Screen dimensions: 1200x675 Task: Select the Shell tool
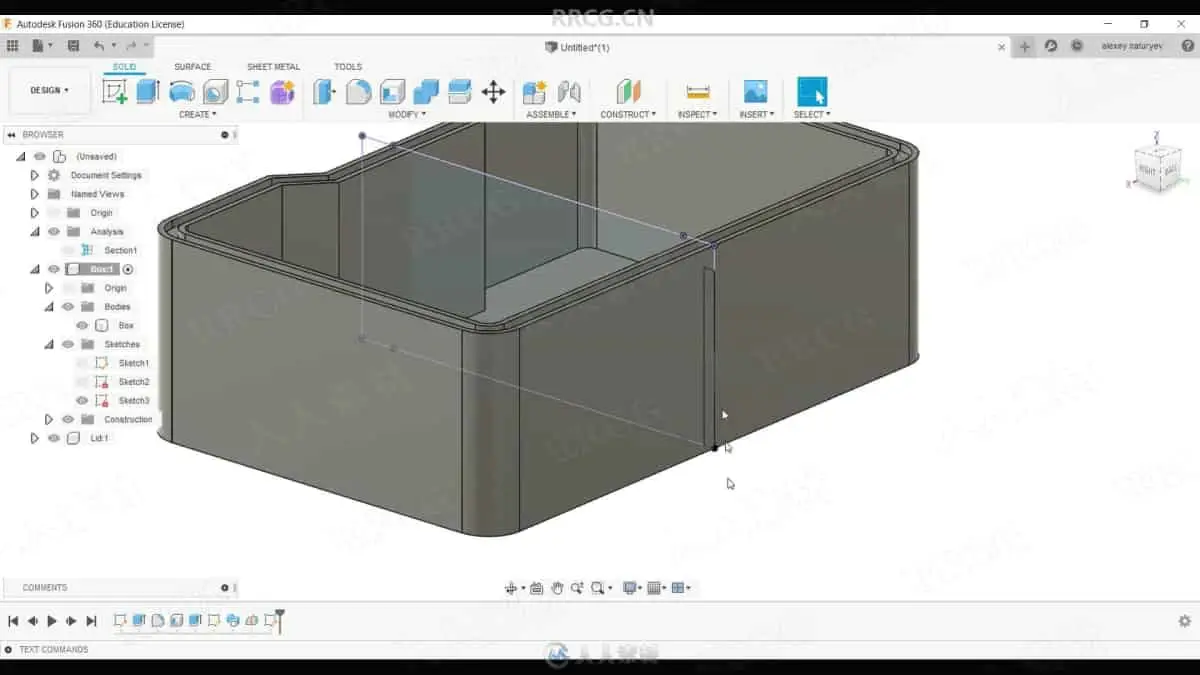tap(392, 92)
